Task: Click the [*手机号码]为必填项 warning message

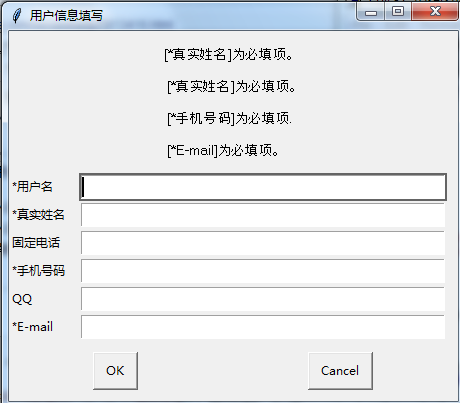Action: coord(230,118)
